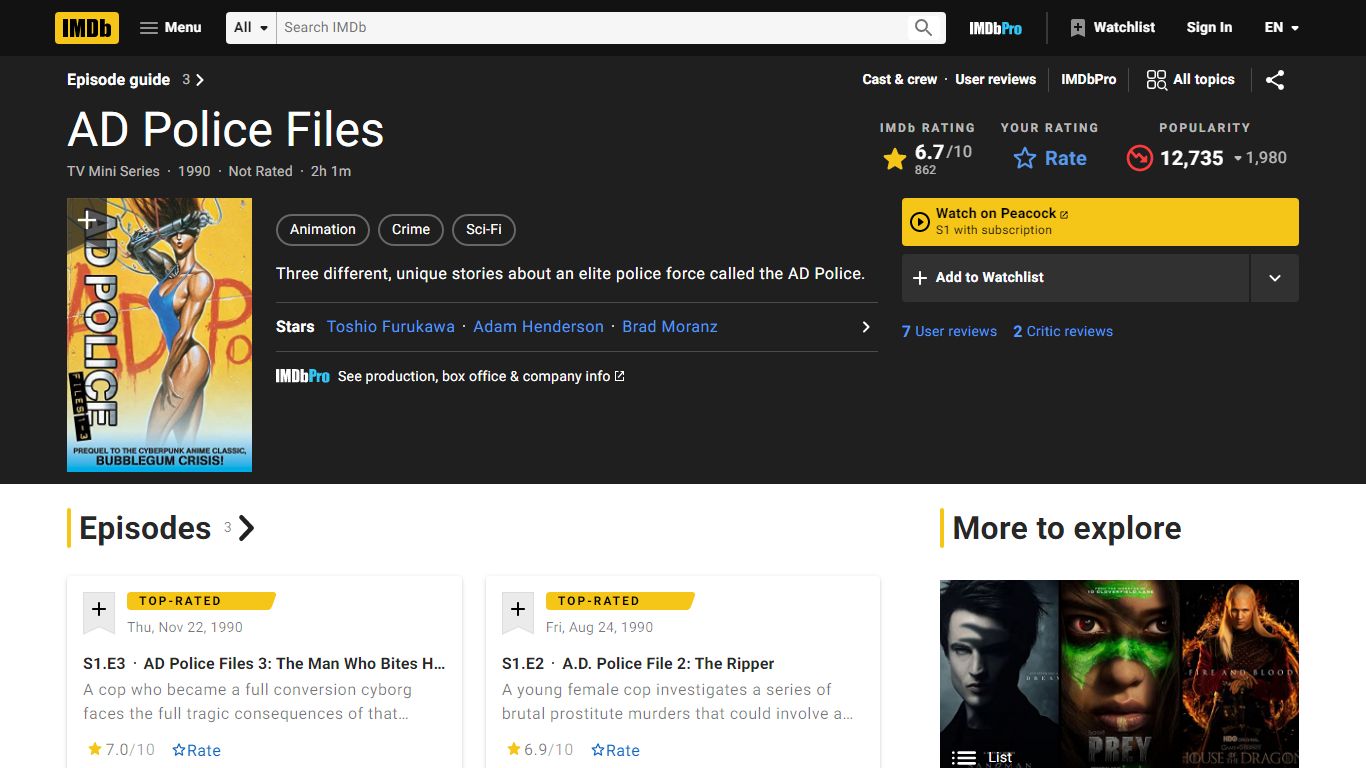The image size is (1366, 768).
Task: Open Adam Henderson's profile
Action: click(539, 327)
